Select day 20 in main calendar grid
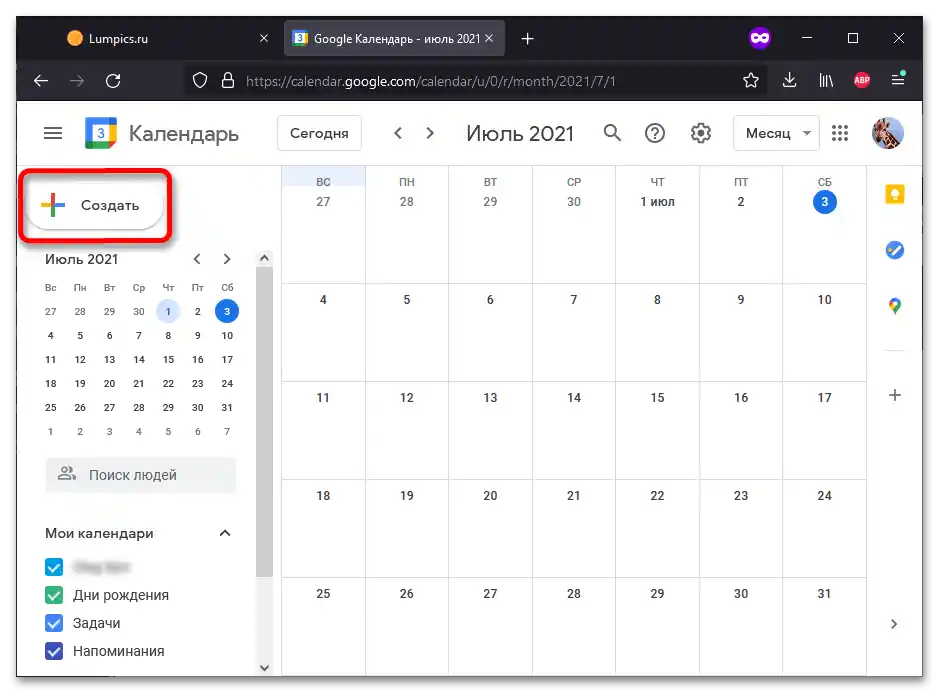This screenshot has height=693, width=939. (490, 496)
